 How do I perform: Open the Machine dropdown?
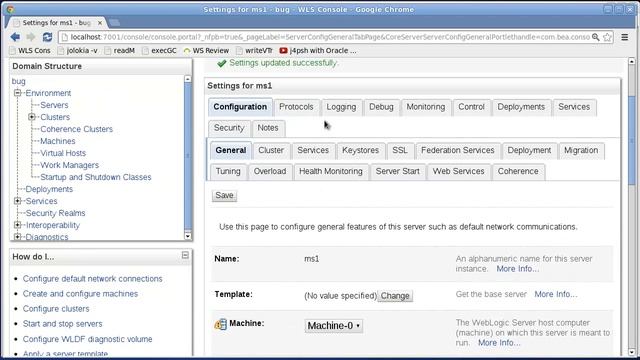[x=334, y=326]
